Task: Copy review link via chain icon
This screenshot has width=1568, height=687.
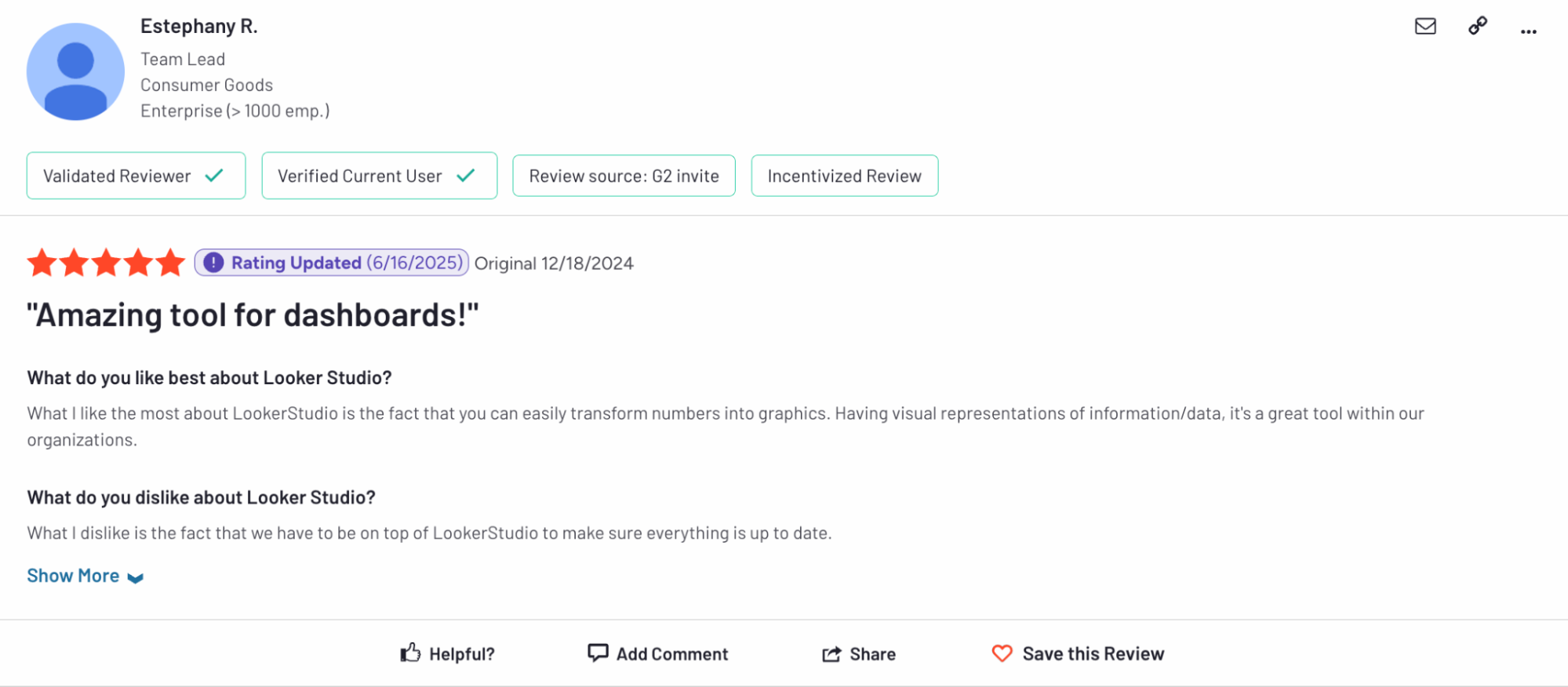Action: coord(1478,26)
